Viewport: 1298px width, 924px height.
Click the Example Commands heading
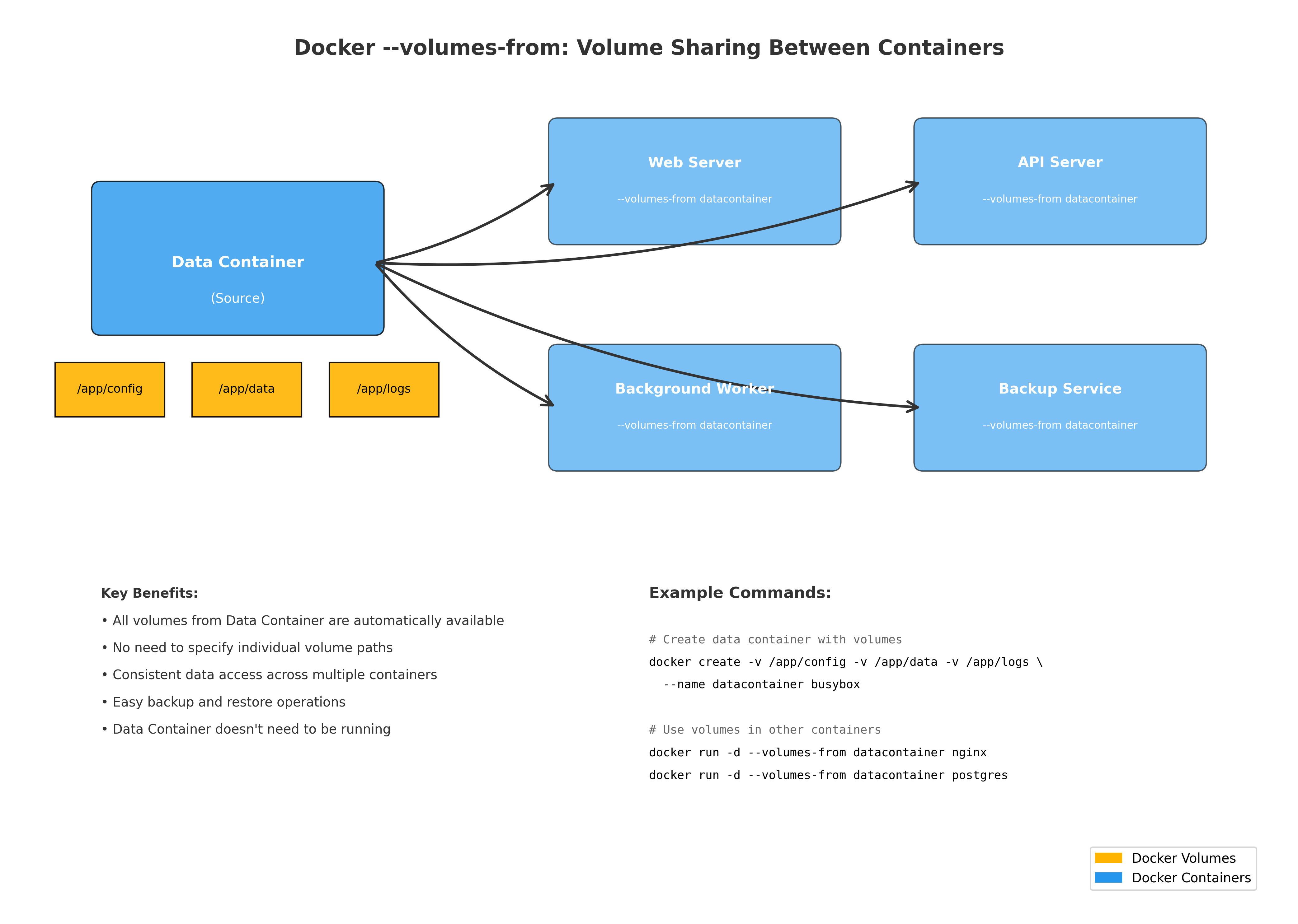pos(740,592)
